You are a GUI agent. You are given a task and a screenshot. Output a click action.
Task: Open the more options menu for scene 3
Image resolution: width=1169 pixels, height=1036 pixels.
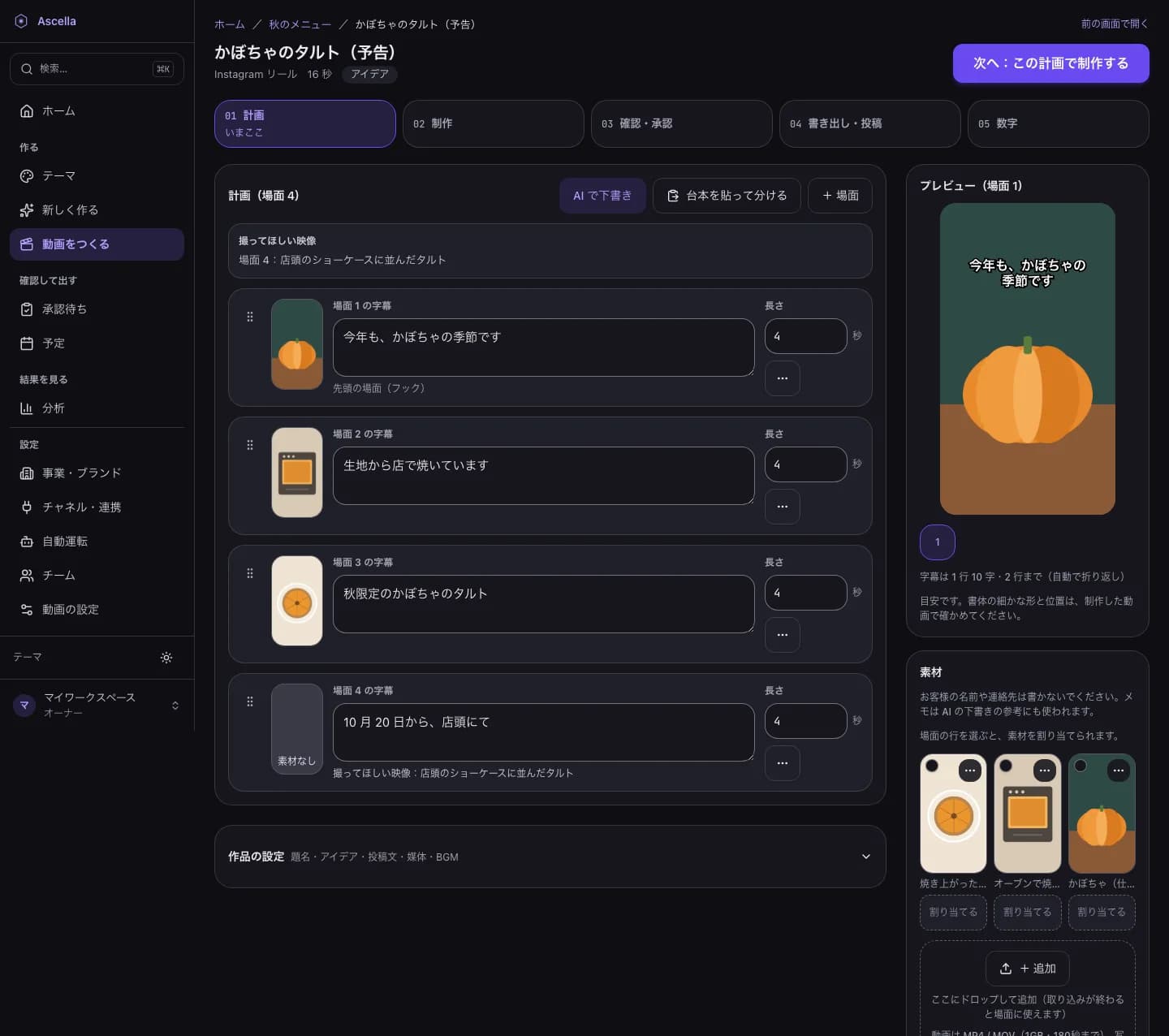[783, 635]
